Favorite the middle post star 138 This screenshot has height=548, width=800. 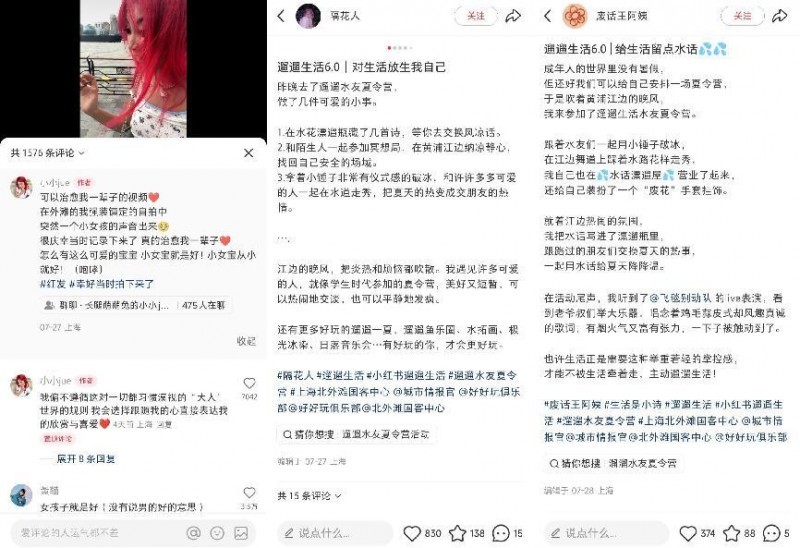(x=457, y=533)
